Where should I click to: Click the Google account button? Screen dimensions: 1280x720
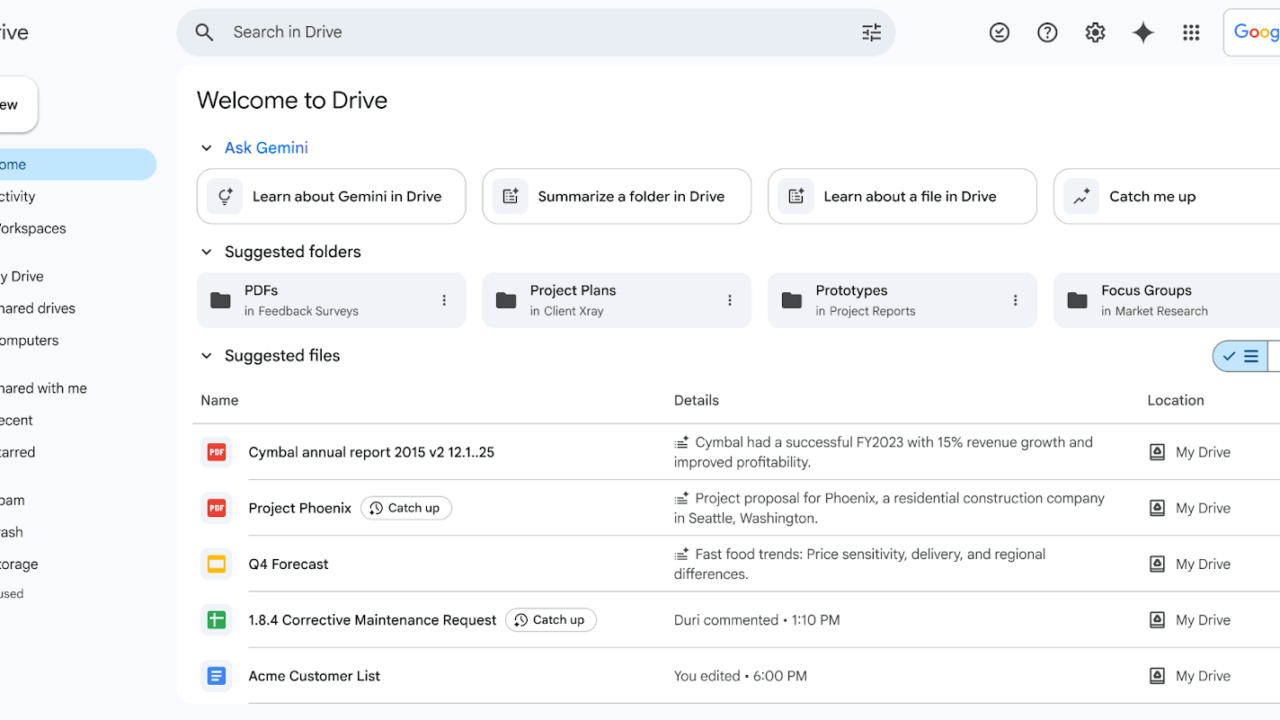(1252, 32)
